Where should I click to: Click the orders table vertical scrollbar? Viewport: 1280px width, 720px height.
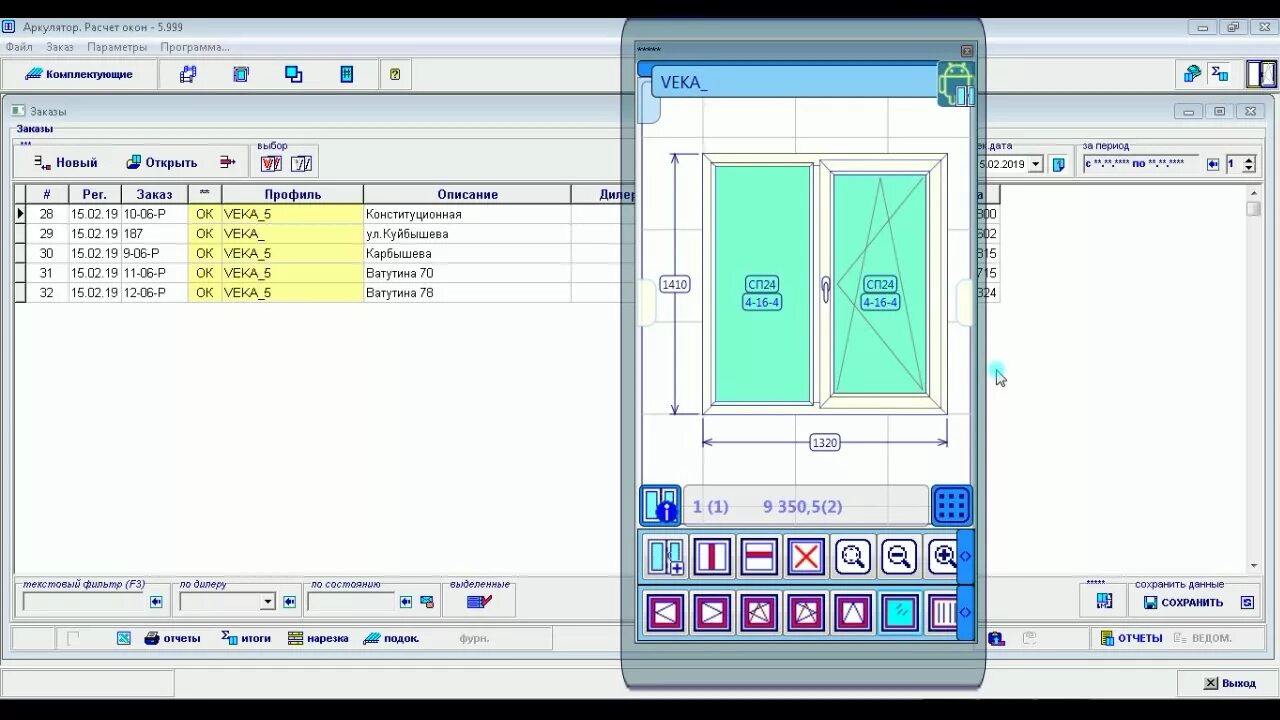(x=1253, y=379)
